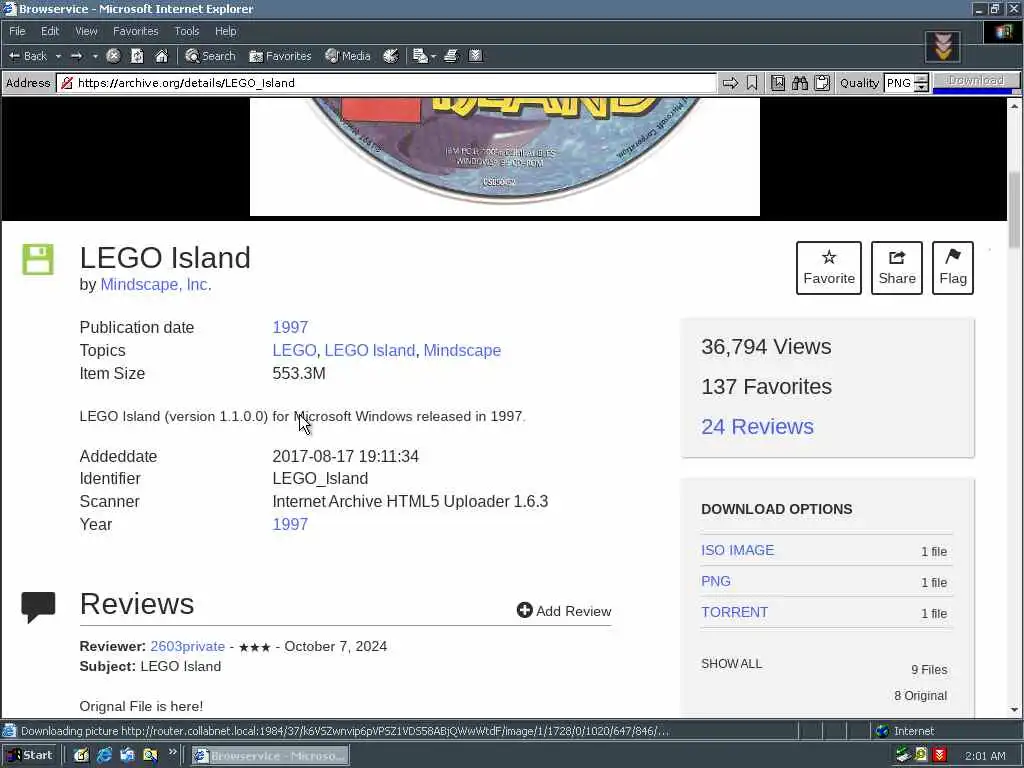Stop loading with the Stop icon
Screen dimensions: 1024x768
click(113, 56)
